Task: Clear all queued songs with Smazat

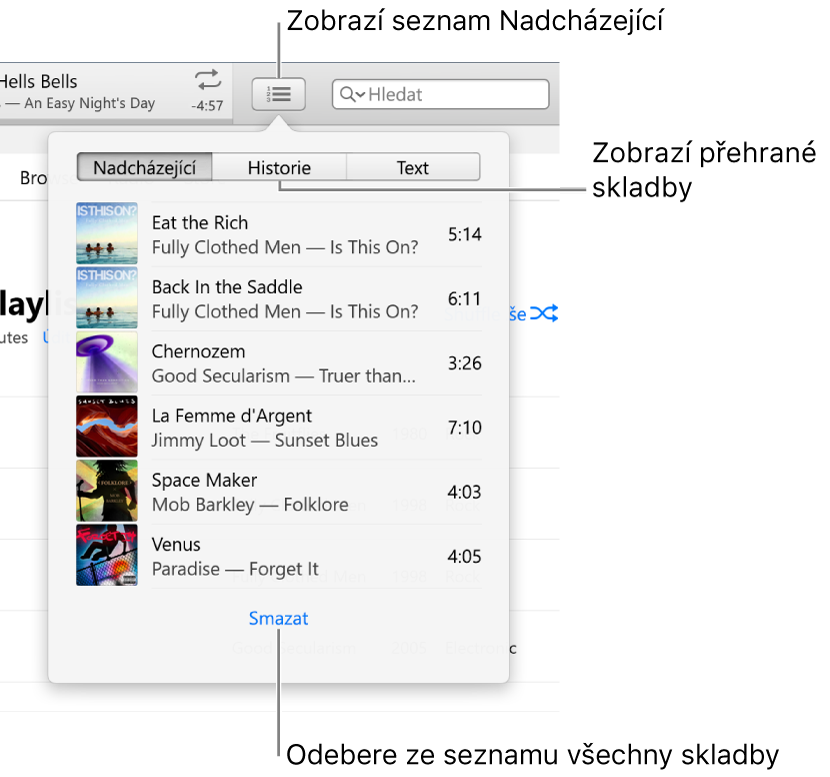Action: coord(278,618)
